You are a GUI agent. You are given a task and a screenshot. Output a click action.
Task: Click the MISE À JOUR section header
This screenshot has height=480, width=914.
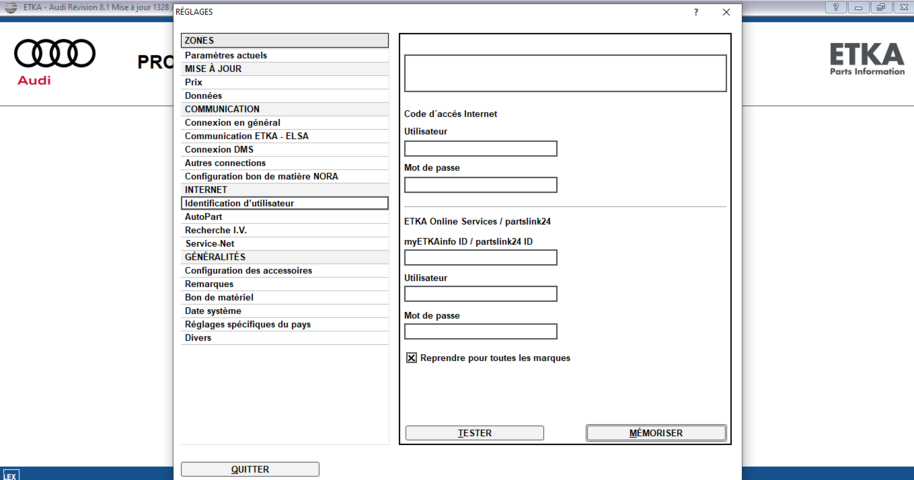point(284,69)
